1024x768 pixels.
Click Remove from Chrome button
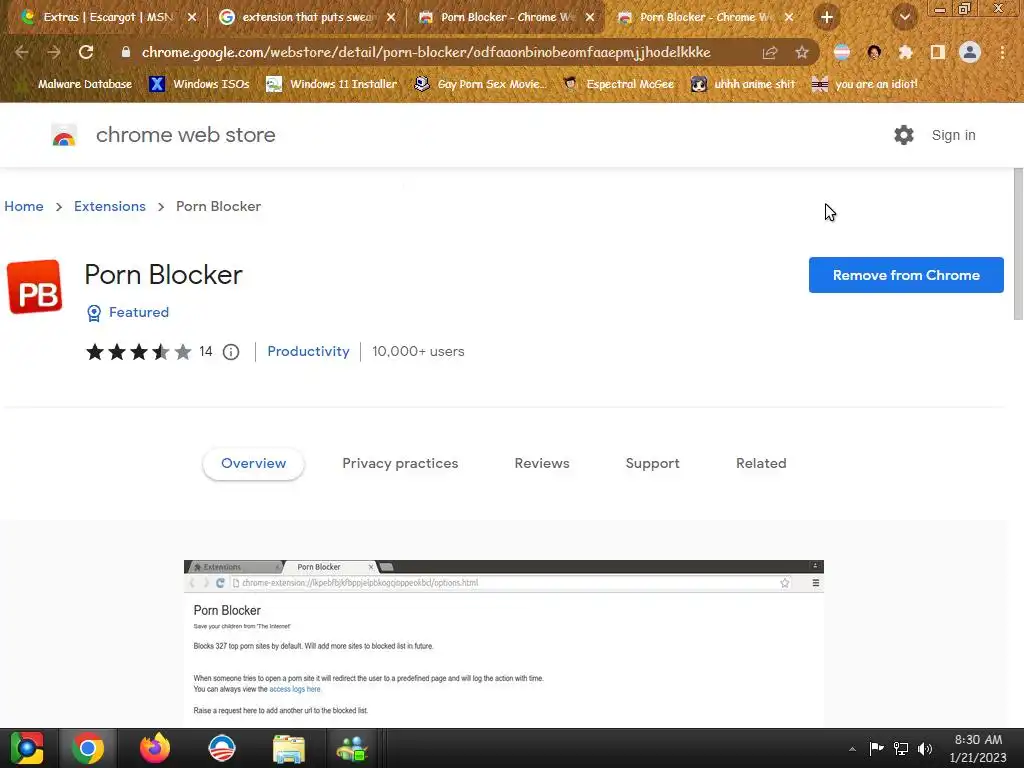[906, 275]
